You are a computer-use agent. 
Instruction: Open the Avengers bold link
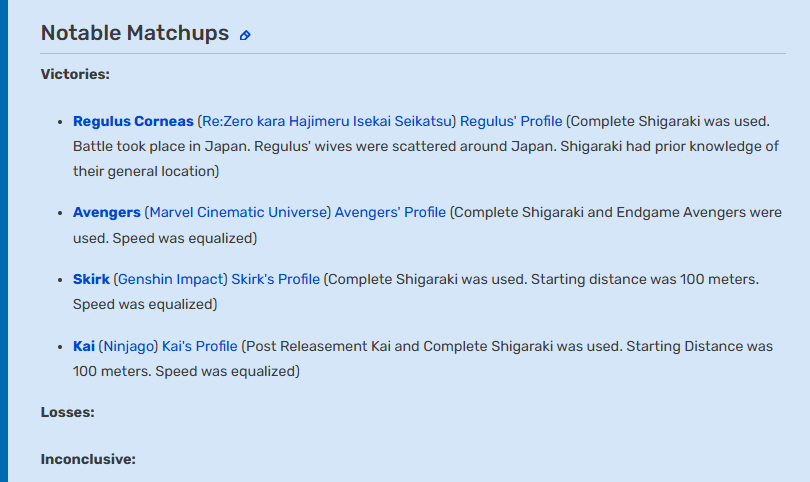tap(106, 212)
